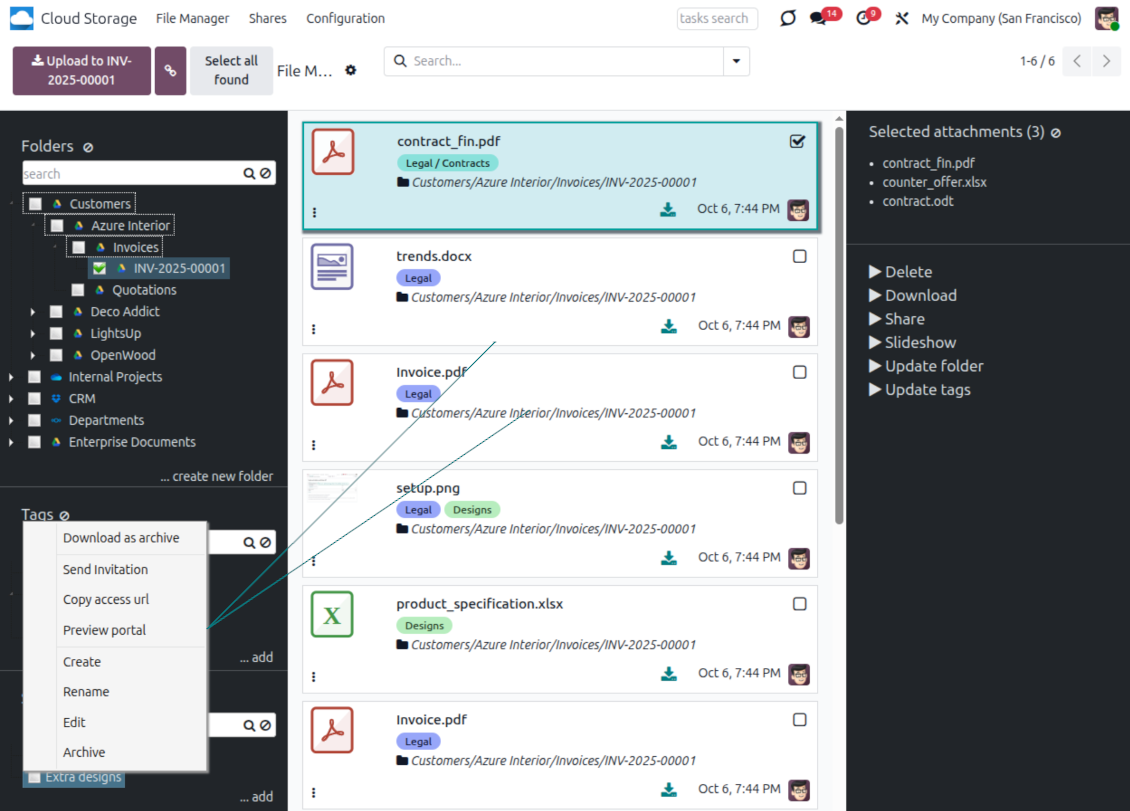Uncheck the contract_fin.pdf selection checkbox

797,141
